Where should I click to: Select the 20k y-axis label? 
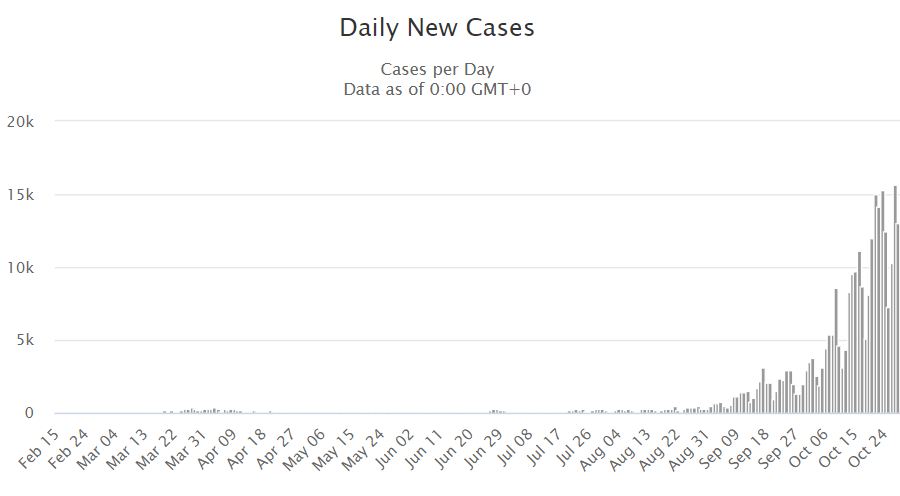(20, 122)
